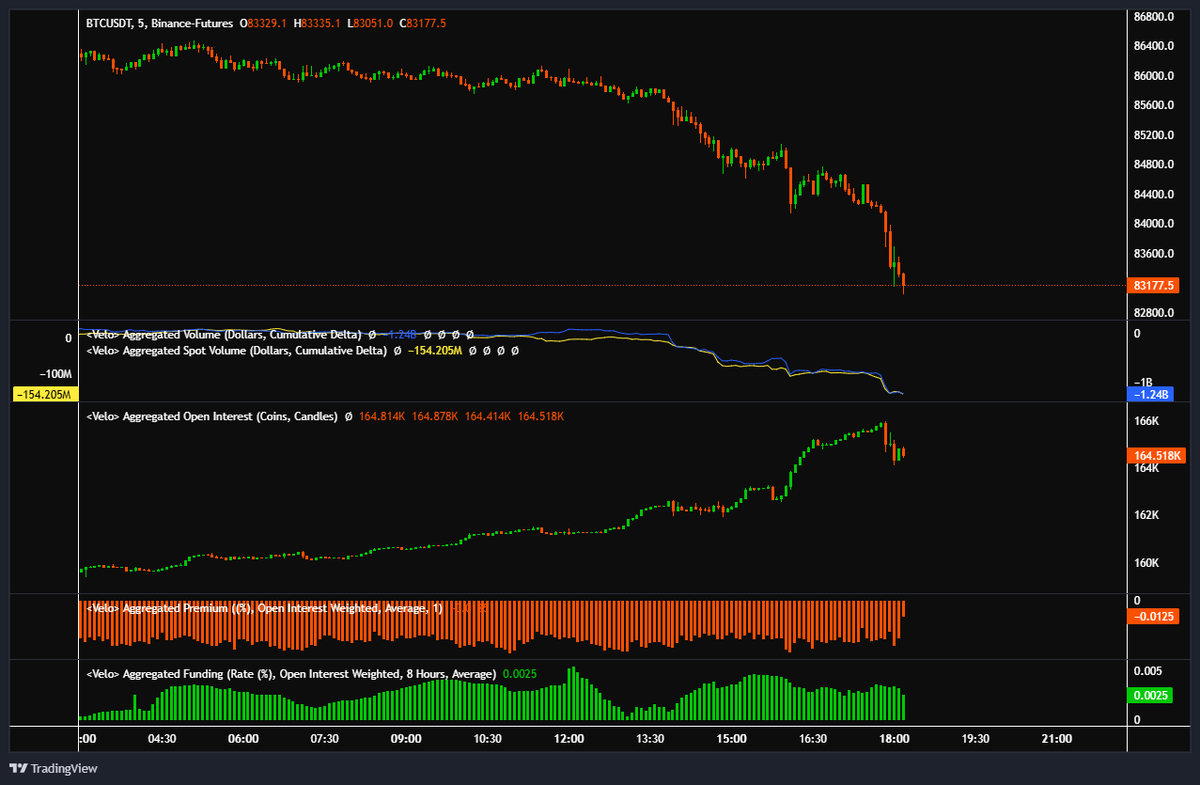Click the yellow -154.205M scale label
Viewport: 1200px width, 785px height.
coord(44,395)
